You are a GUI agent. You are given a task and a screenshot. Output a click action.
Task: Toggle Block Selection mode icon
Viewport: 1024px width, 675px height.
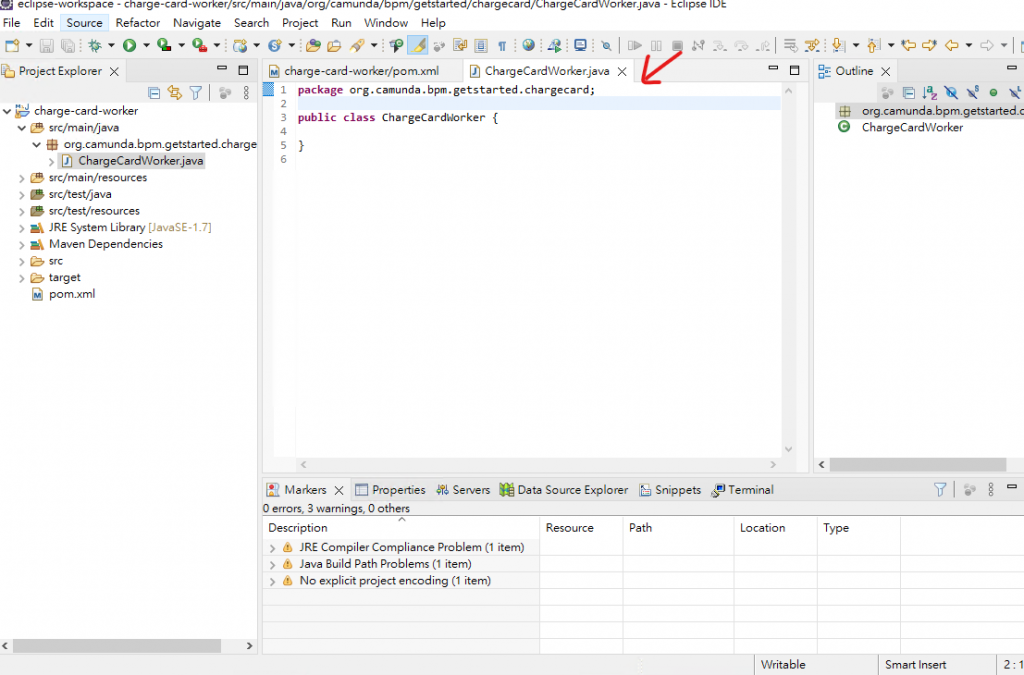pos(481,46)
